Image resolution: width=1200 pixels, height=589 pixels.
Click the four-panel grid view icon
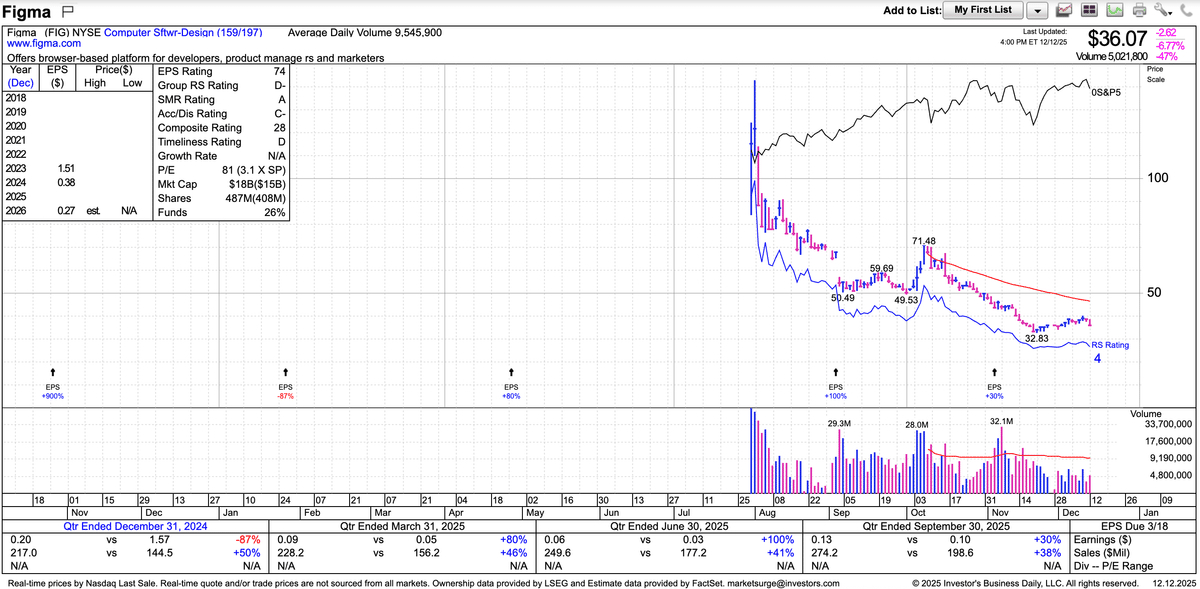(x=1089, y=10)
